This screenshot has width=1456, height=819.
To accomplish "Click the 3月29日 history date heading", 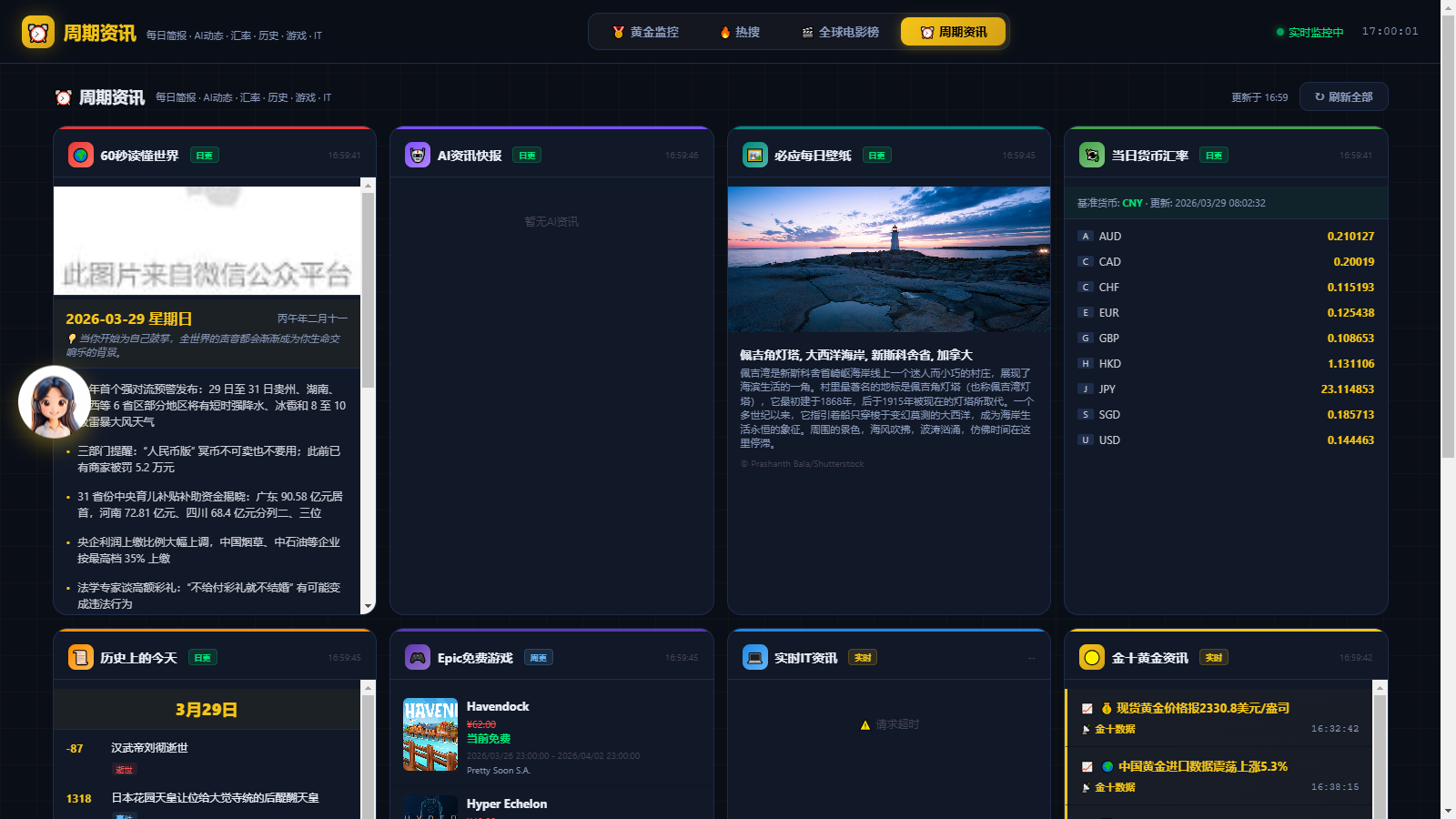I will (x=207, y=710).
